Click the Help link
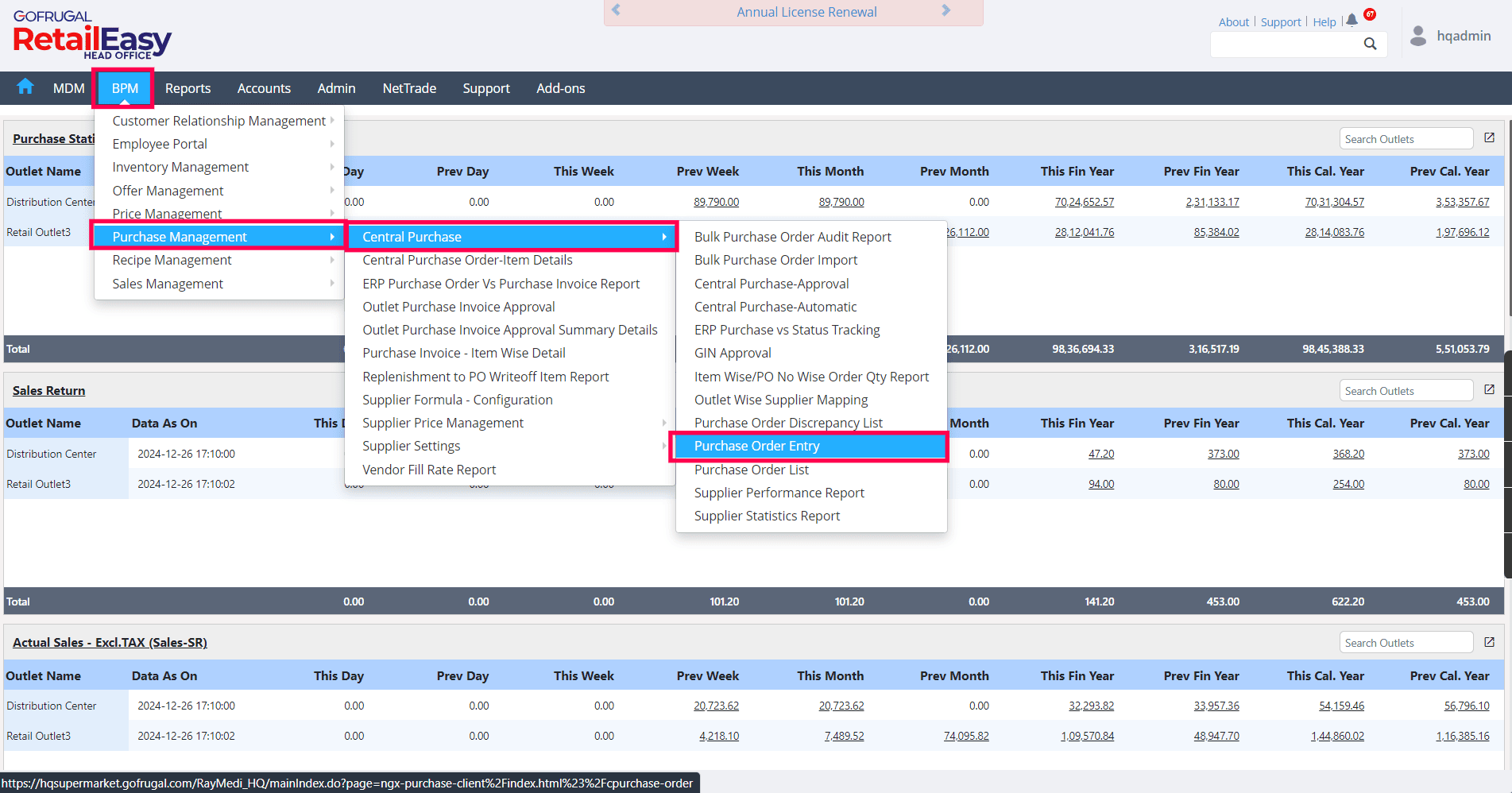This screenshot has height=793, width=1512. 1324,22
